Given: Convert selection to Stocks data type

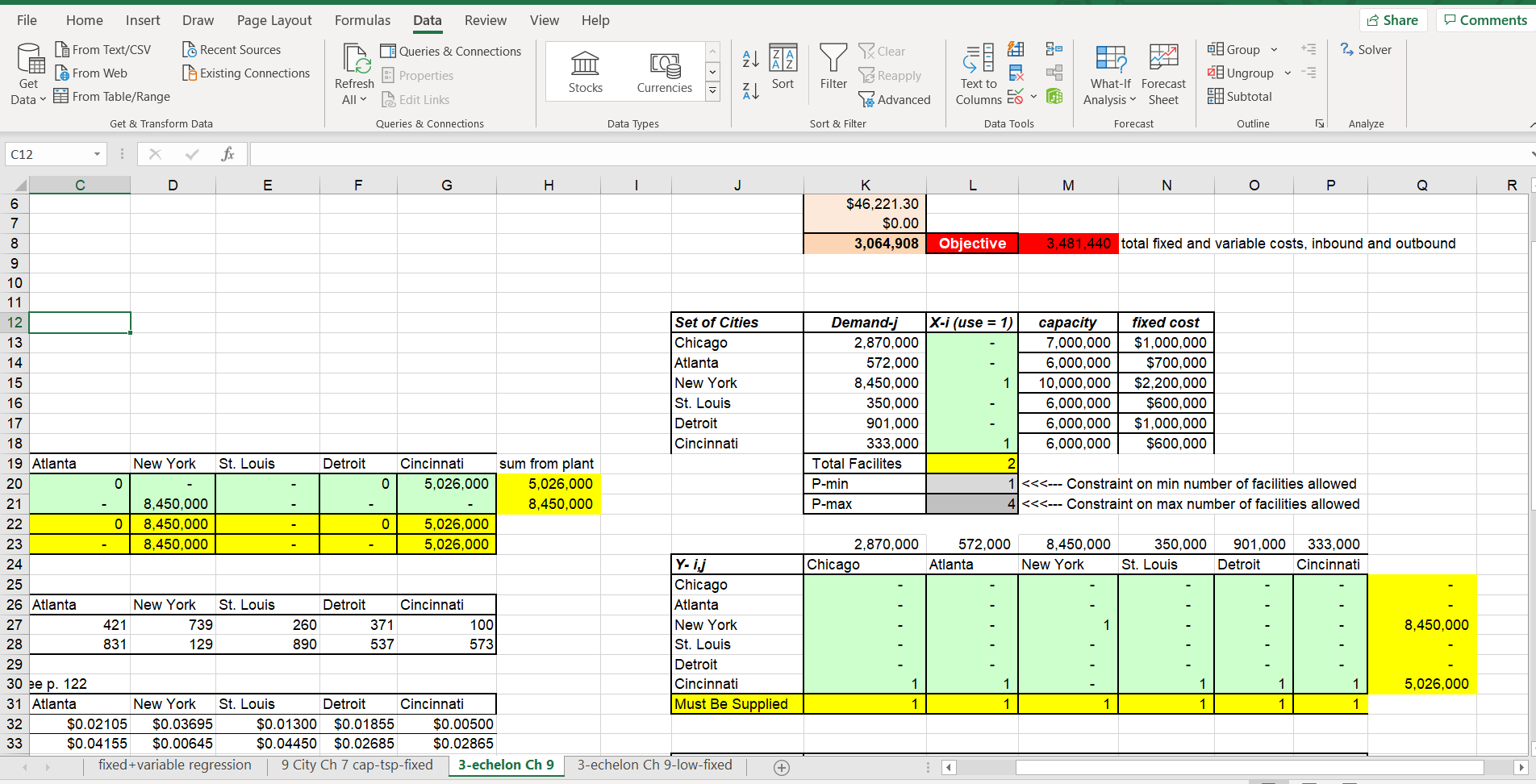Looking at the screenshot, I should pos(585,73).
